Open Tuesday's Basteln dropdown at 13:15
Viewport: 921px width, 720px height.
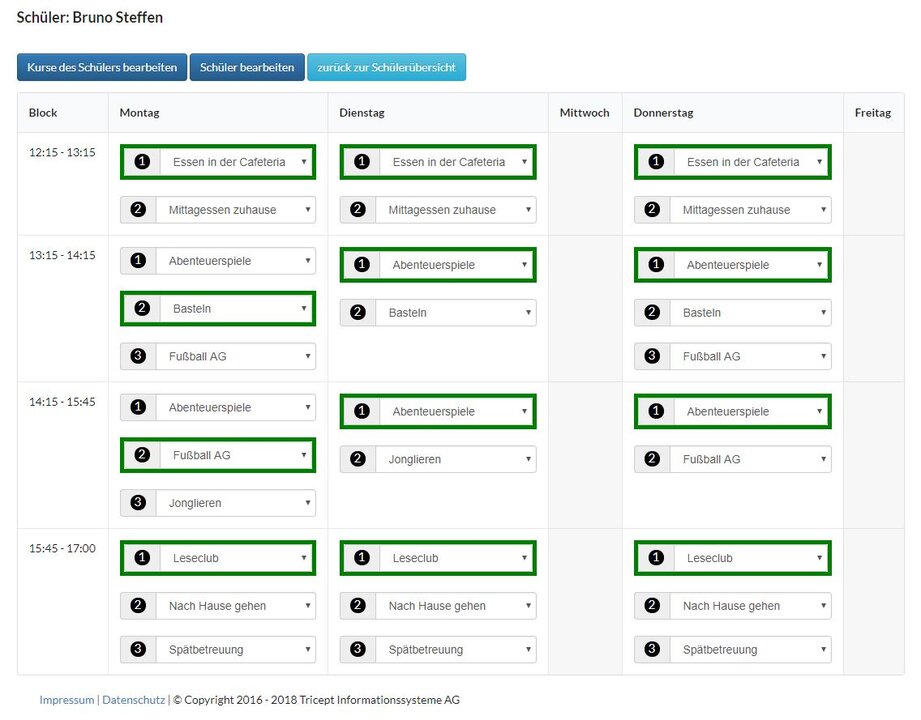[455, 313]
